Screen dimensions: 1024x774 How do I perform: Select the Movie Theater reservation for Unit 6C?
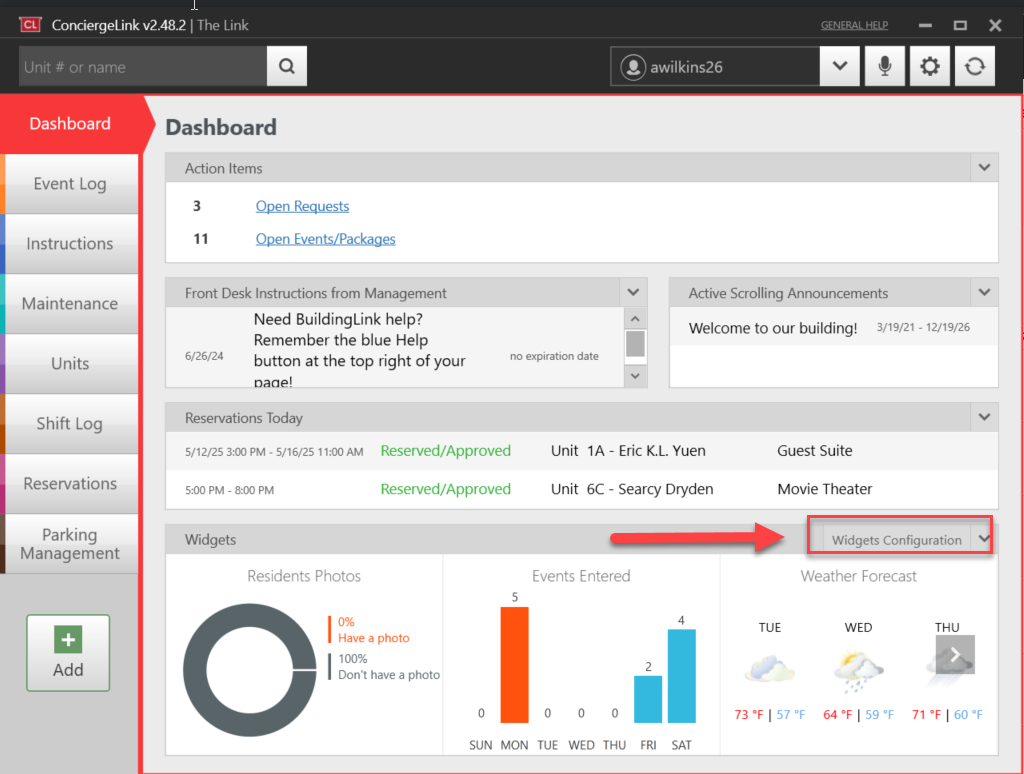pyautogui.click(x=582, y=489)
